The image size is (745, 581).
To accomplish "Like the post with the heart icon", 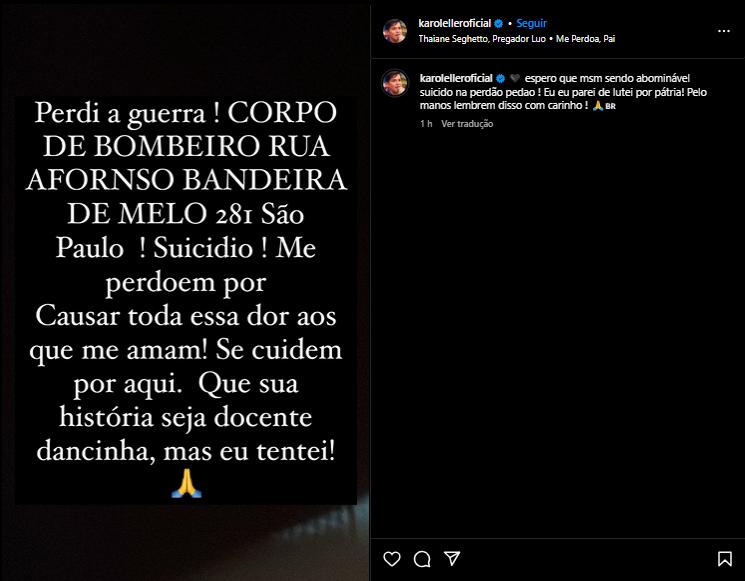I will (392, 559).
